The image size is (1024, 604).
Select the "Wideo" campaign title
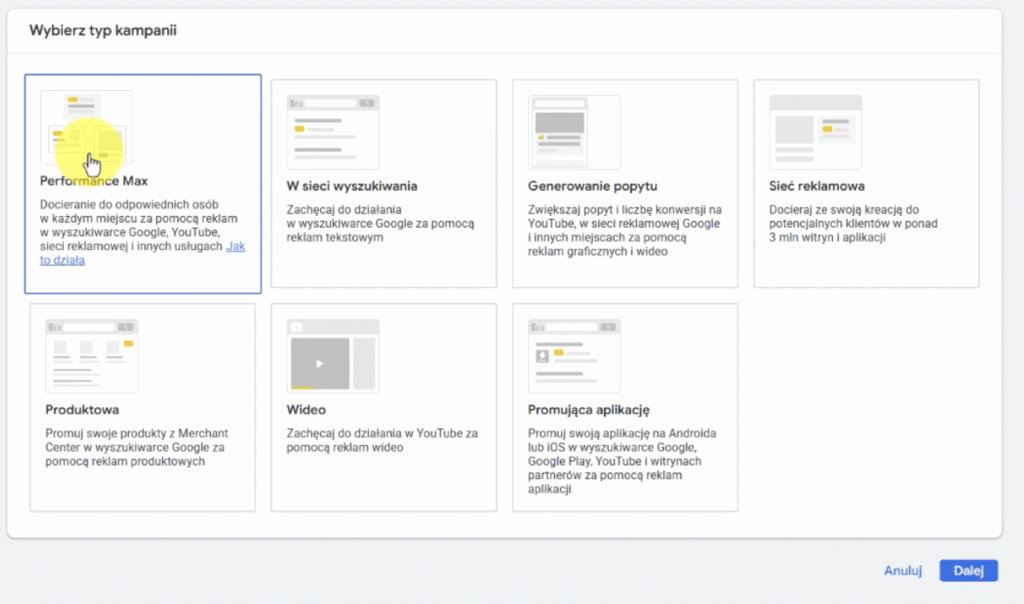coord(306,410)
